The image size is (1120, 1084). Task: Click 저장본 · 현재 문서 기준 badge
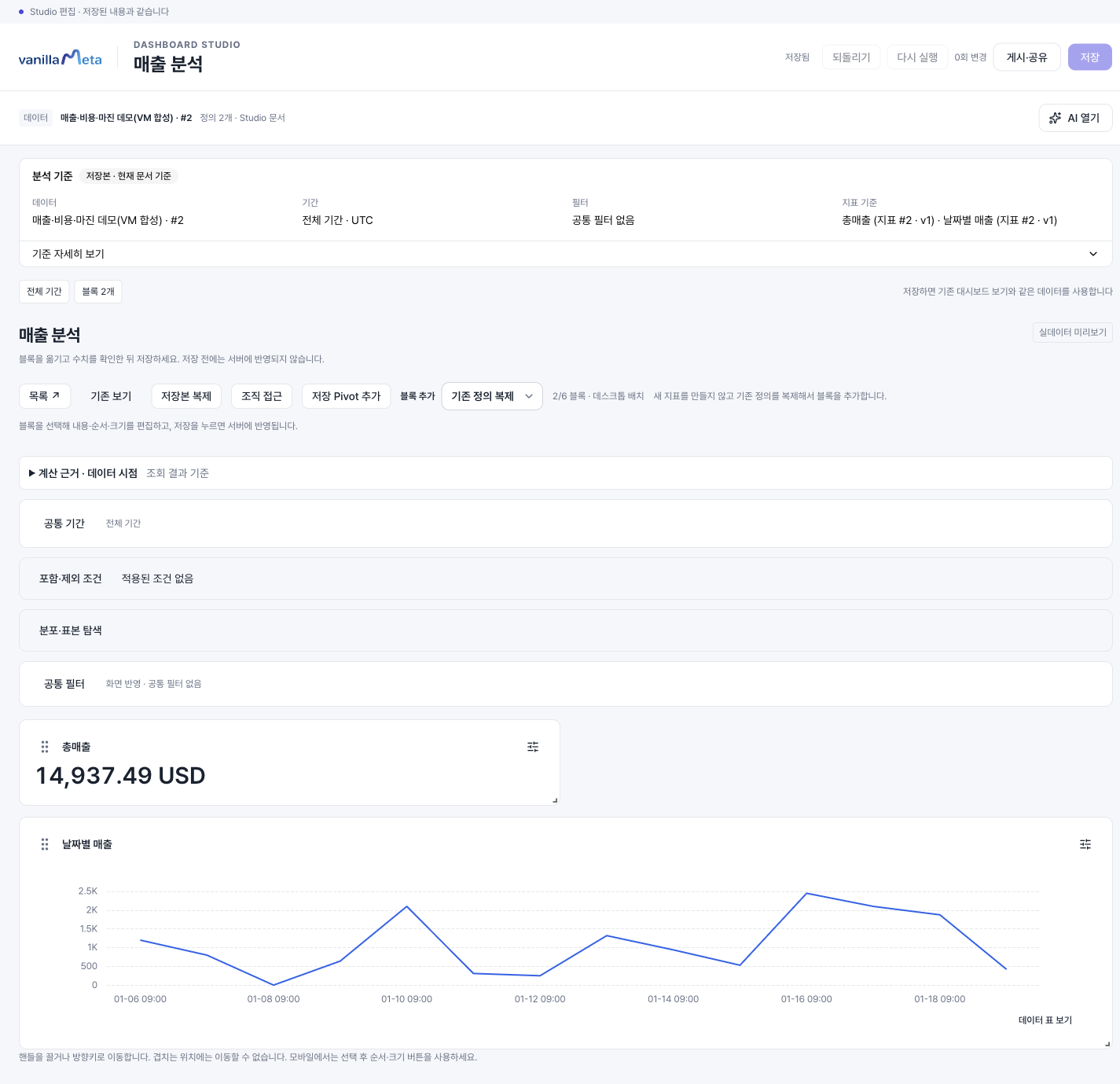129,176
